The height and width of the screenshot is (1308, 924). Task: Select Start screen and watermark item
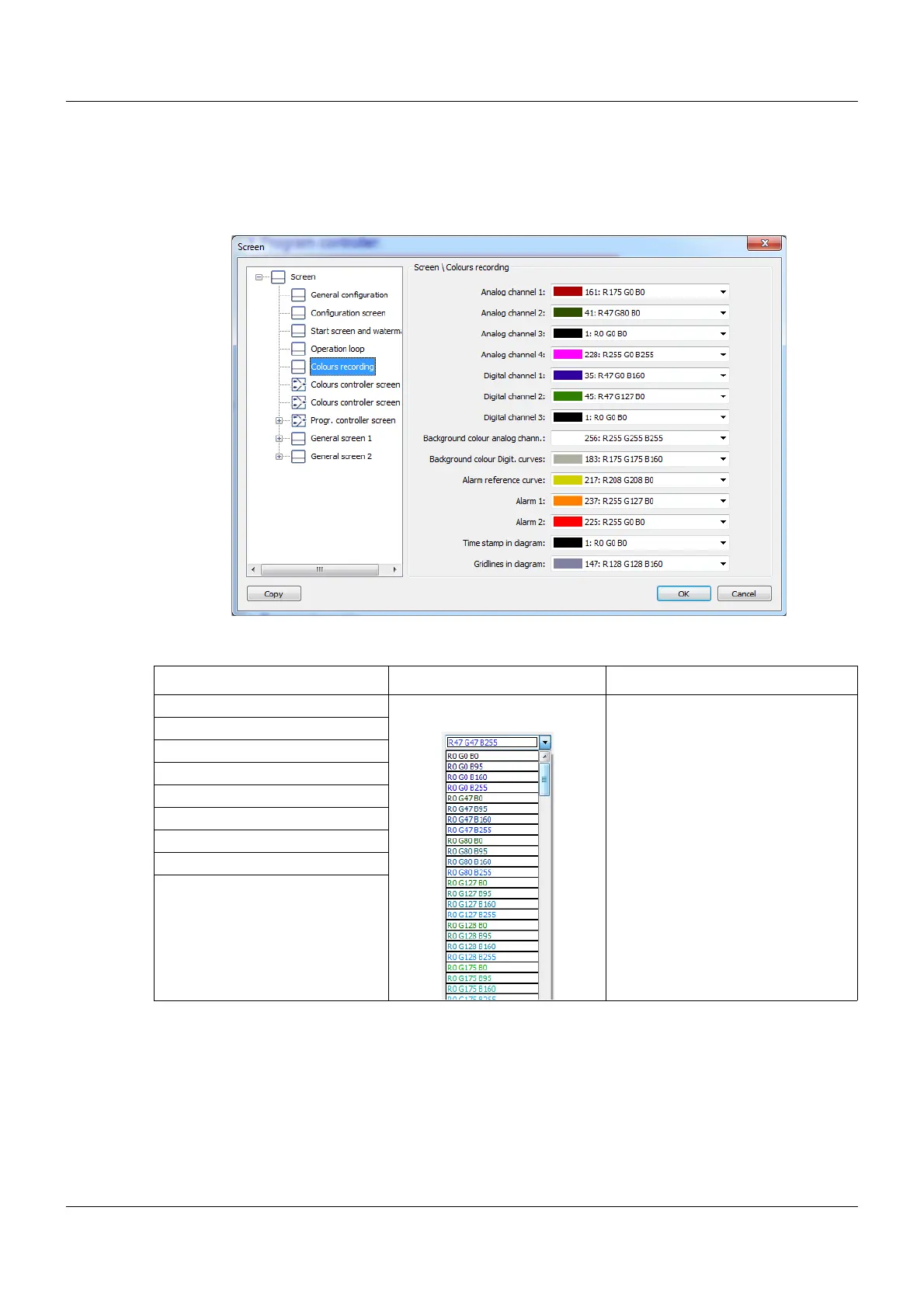356,331
